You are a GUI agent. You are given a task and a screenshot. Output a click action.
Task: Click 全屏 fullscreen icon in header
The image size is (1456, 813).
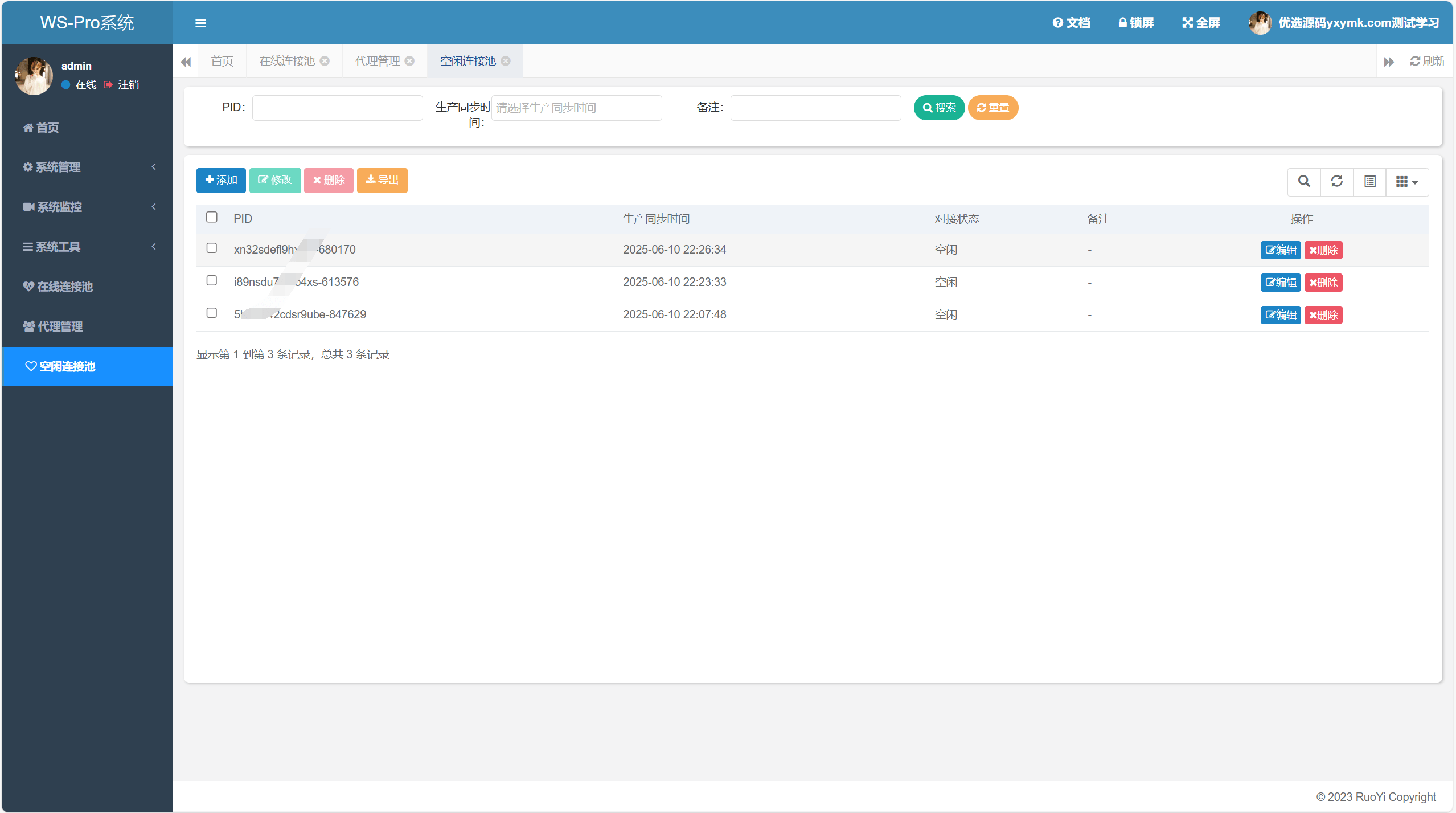pyautogui.click(x=1188, y=23)
